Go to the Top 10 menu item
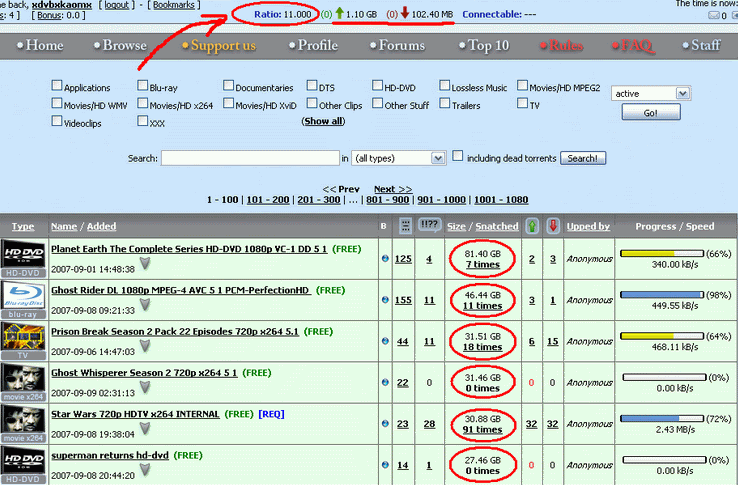Screen dimensions: 738x485 coord(488,46)
